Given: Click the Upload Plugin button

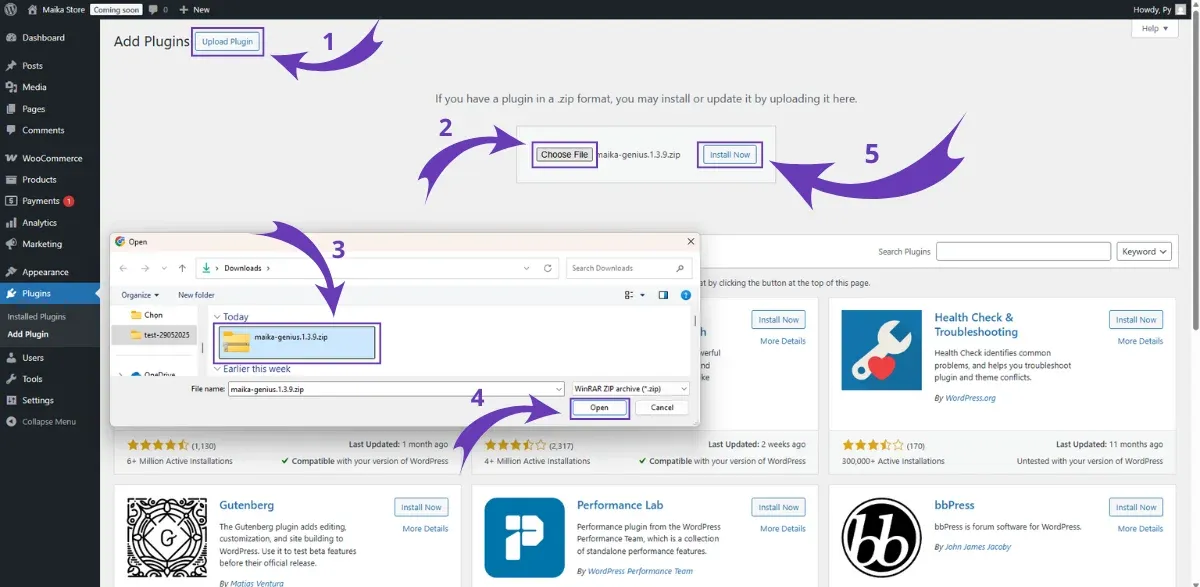Looking at the screenshot, I should [228, 41].
